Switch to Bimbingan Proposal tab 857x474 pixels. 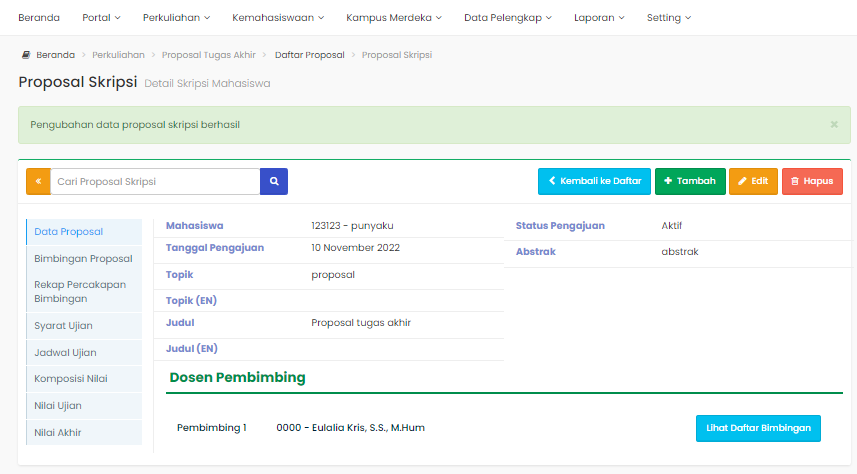click(83, 258)
